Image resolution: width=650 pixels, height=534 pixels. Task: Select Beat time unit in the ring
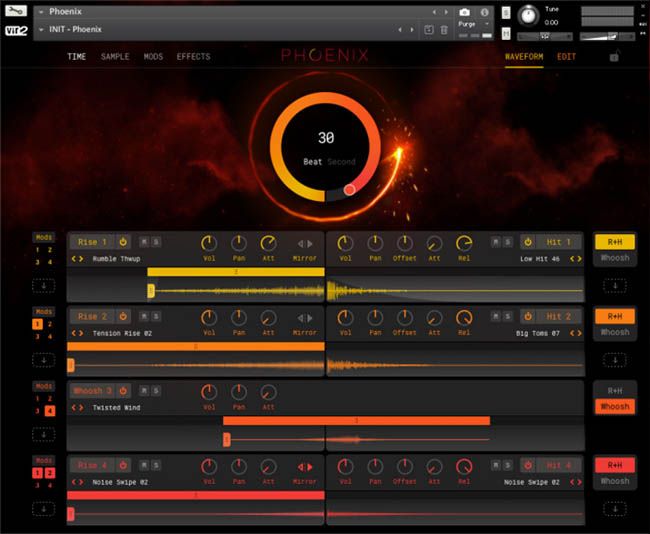[x=312, y=162]
